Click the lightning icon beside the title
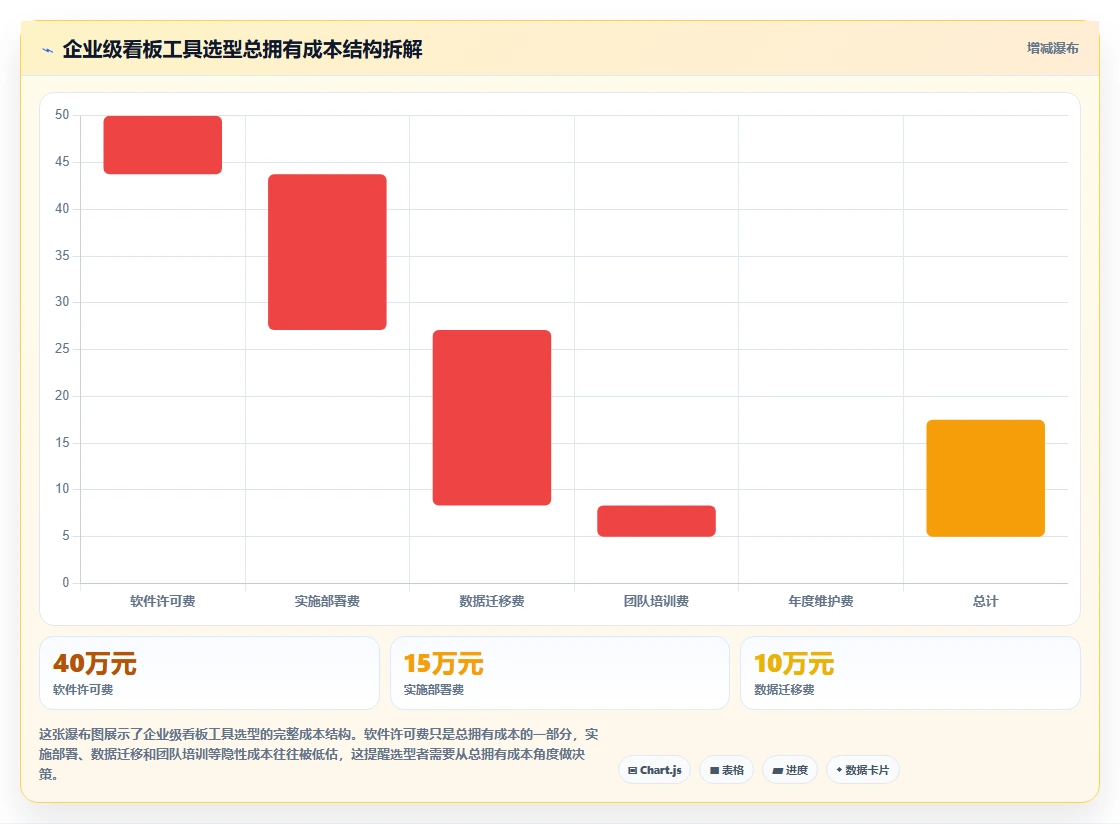Image resolution: width=1120 pixels, height=824 pixels. [48, 50]
